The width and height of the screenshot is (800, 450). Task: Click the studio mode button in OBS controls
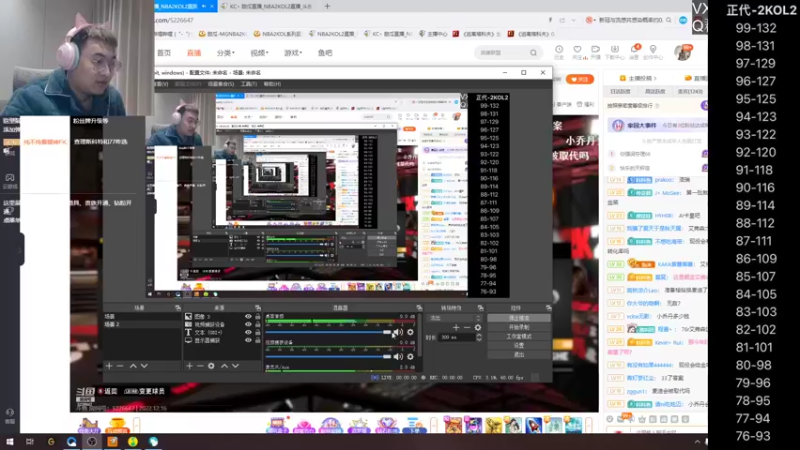[x=519, y=336]
